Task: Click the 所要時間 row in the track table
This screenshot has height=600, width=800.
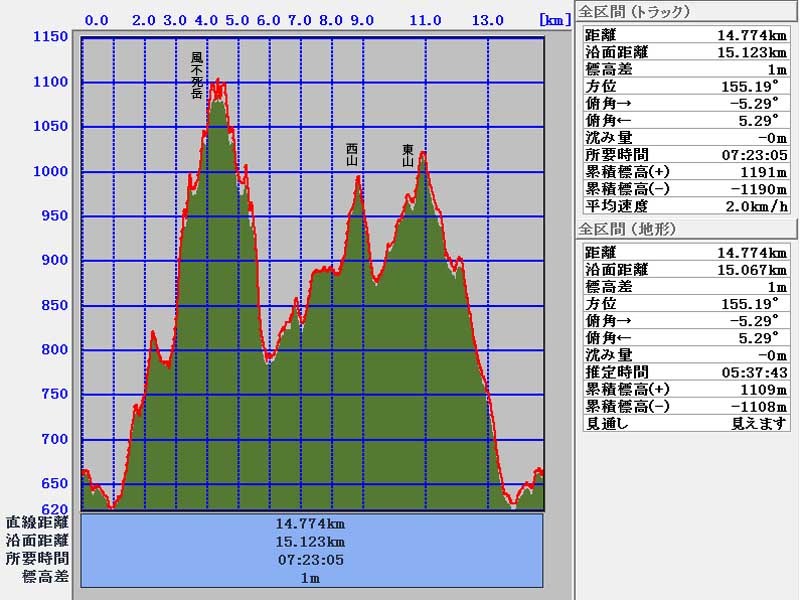Action: 684,155
